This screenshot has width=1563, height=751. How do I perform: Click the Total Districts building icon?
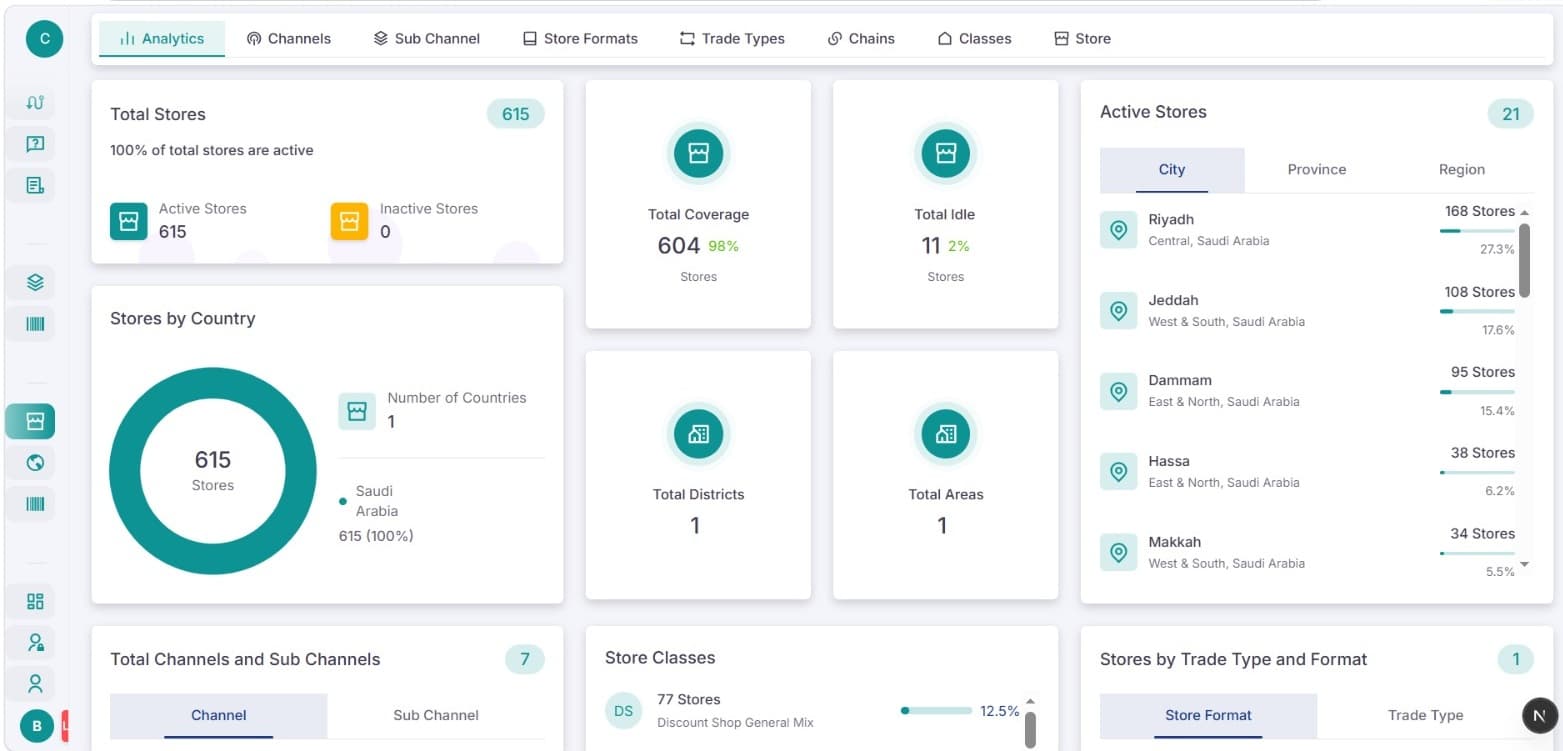pos(698,433)
